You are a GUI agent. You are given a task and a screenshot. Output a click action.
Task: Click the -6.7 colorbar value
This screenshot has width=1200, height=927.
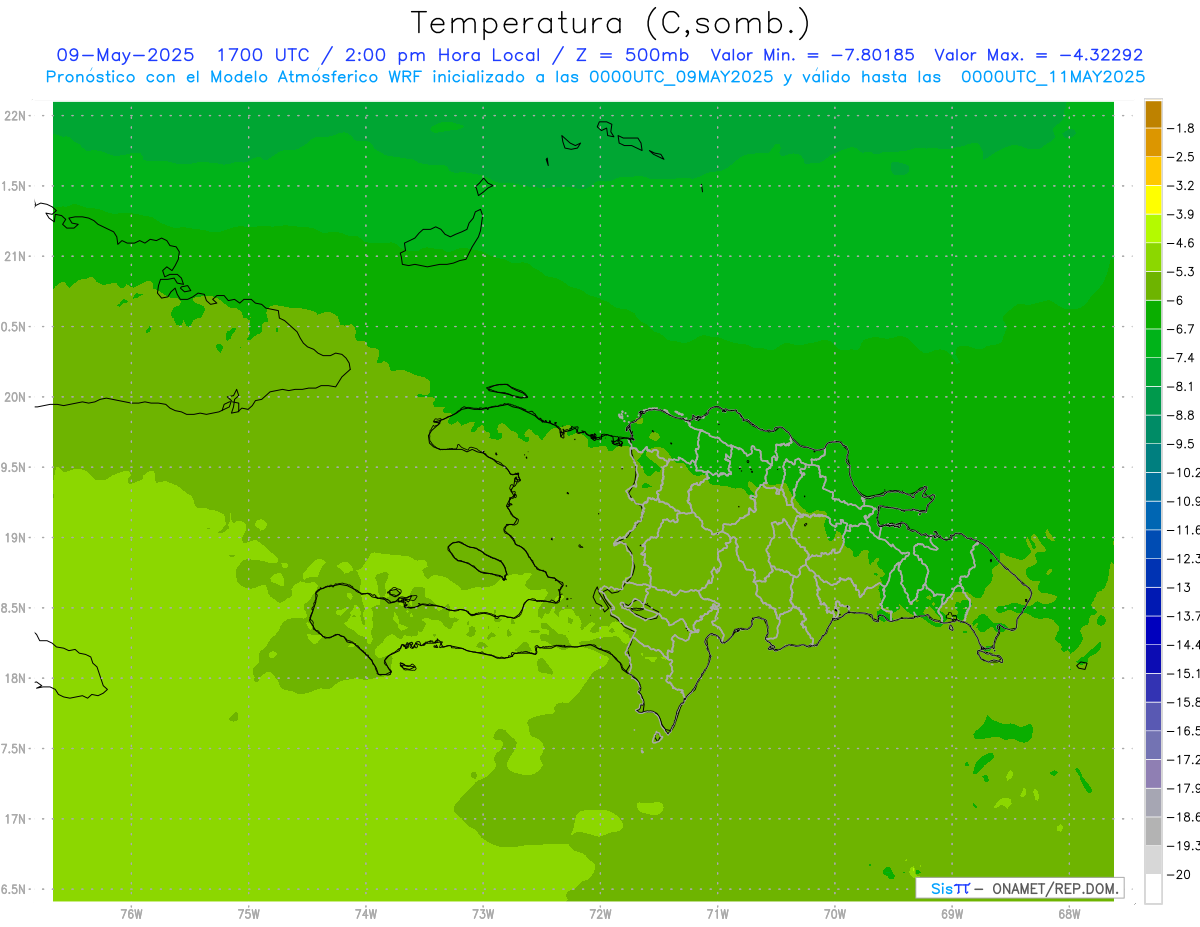[1182, 329]
